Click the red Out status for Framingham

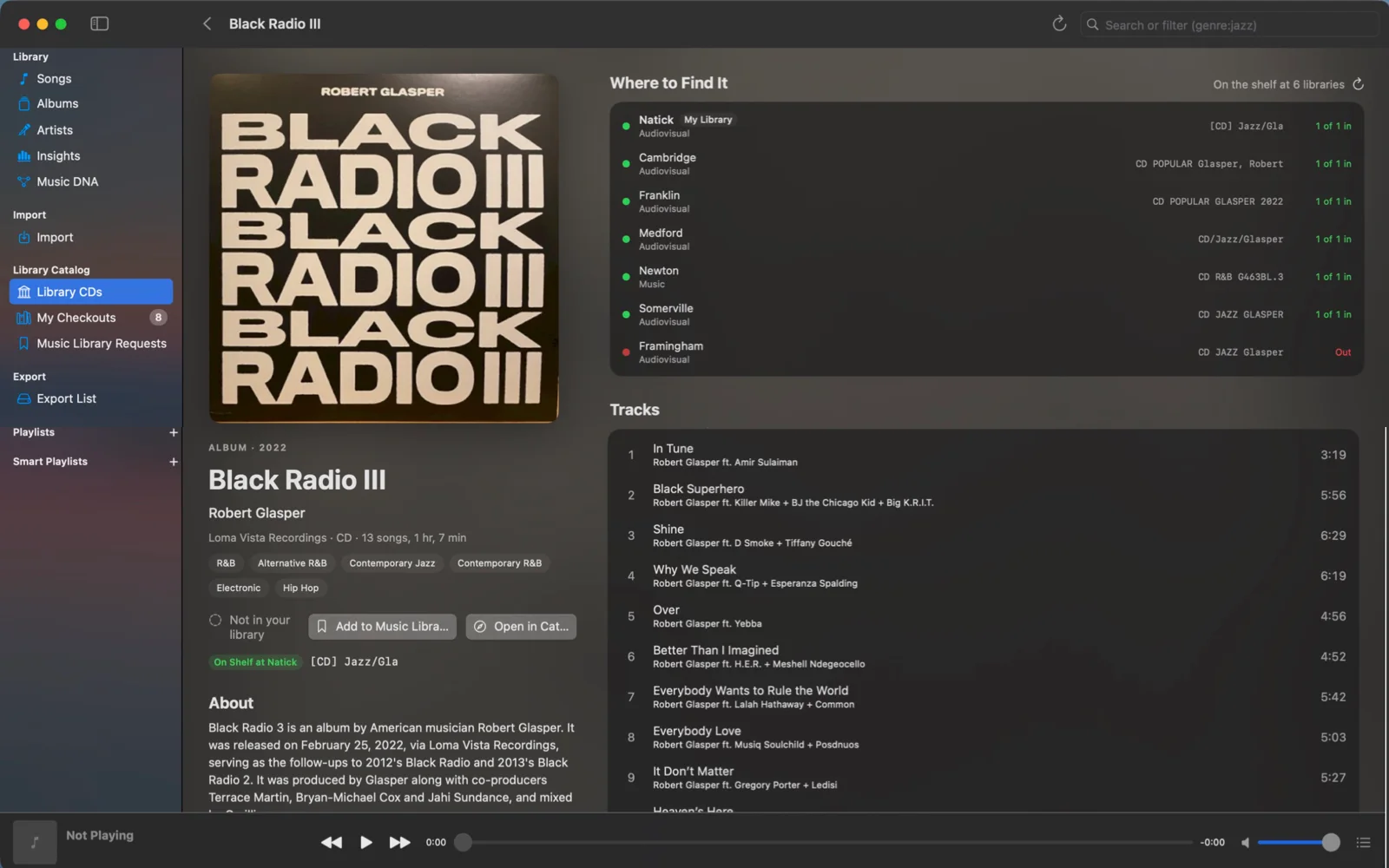pos(1342,352)
